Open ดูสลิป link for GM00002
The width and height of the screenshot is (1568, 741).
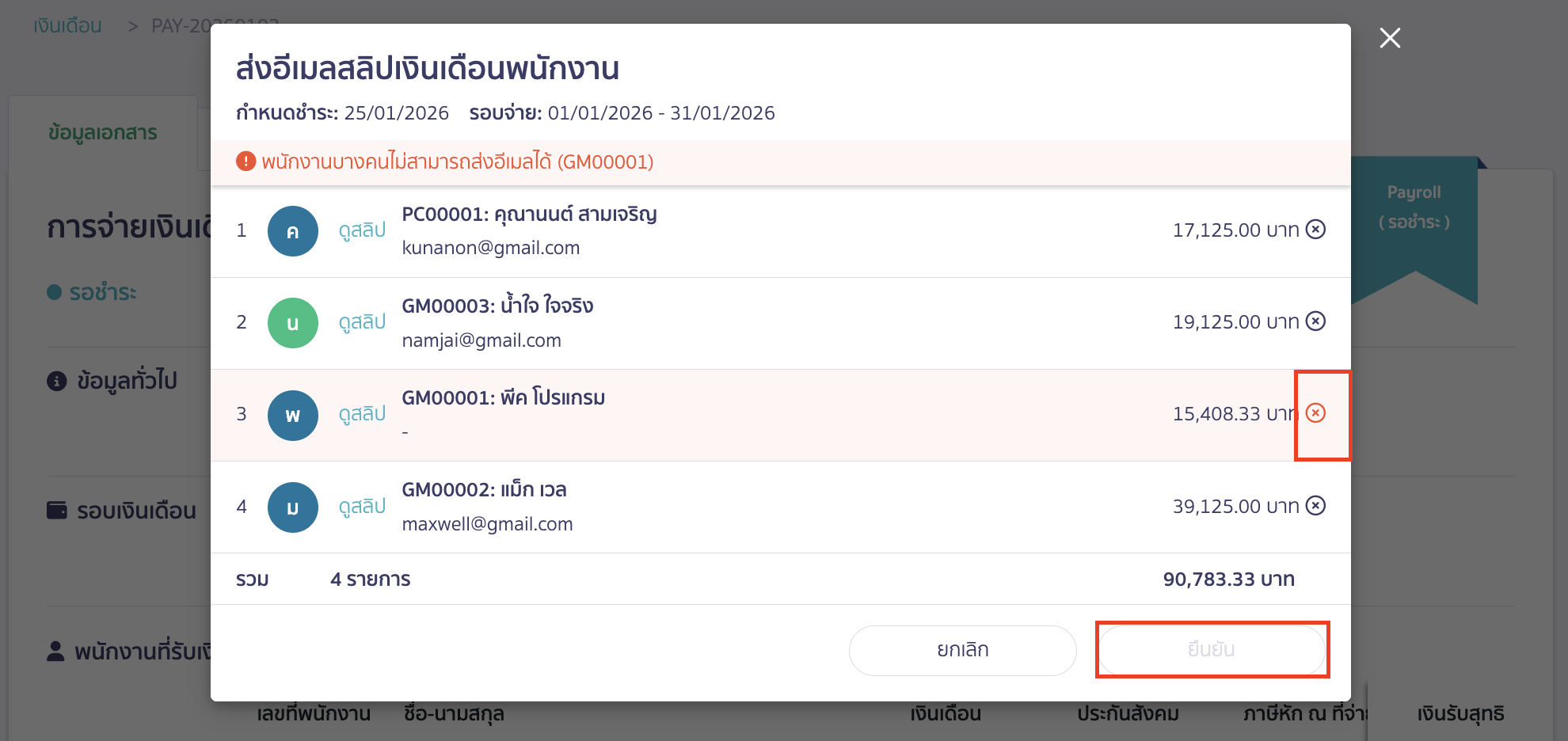362,507
